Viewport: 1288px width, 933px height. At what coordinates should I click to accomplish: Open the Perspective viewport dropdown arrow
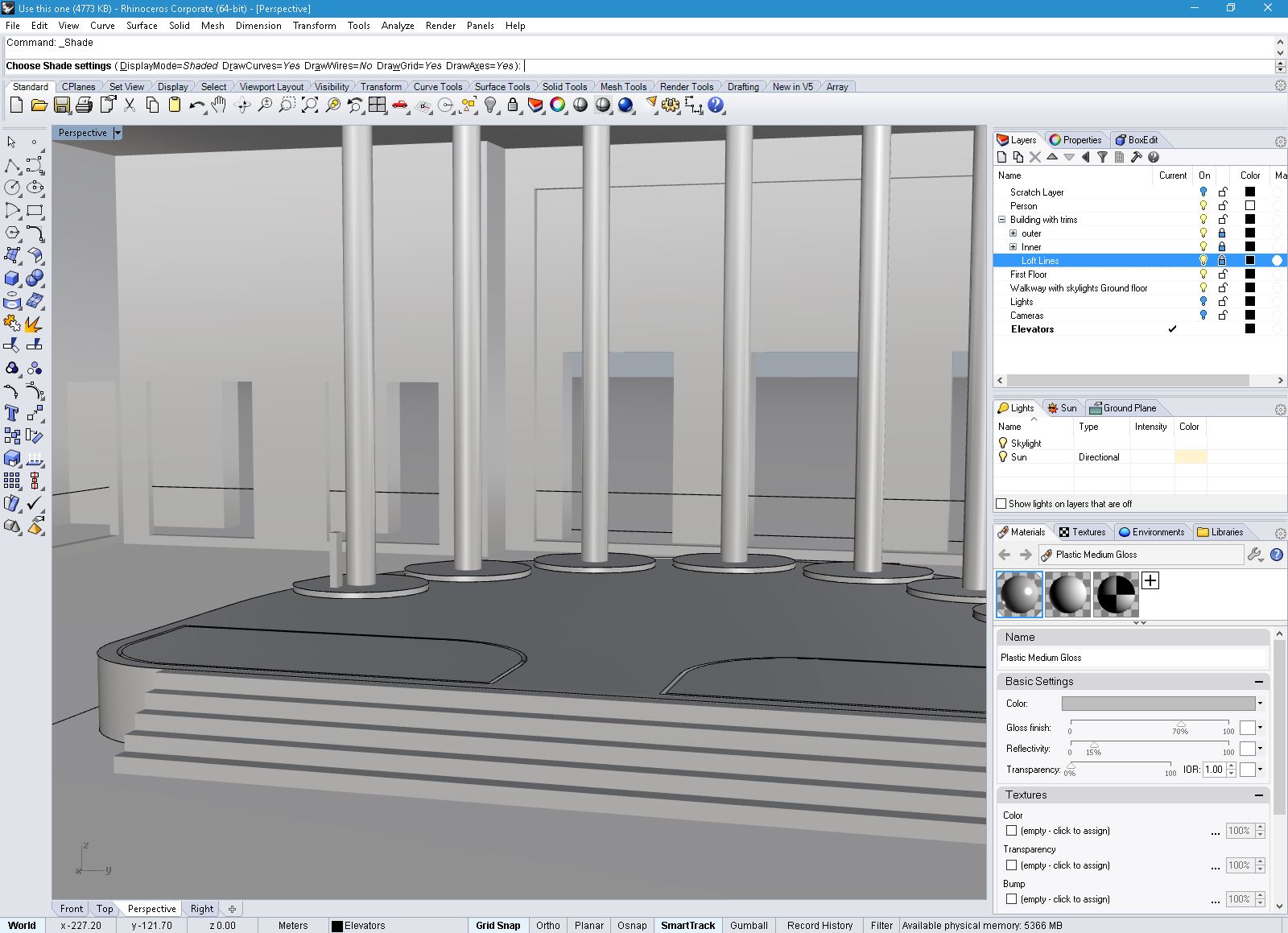pyautogui.click(x=118, y=133)
